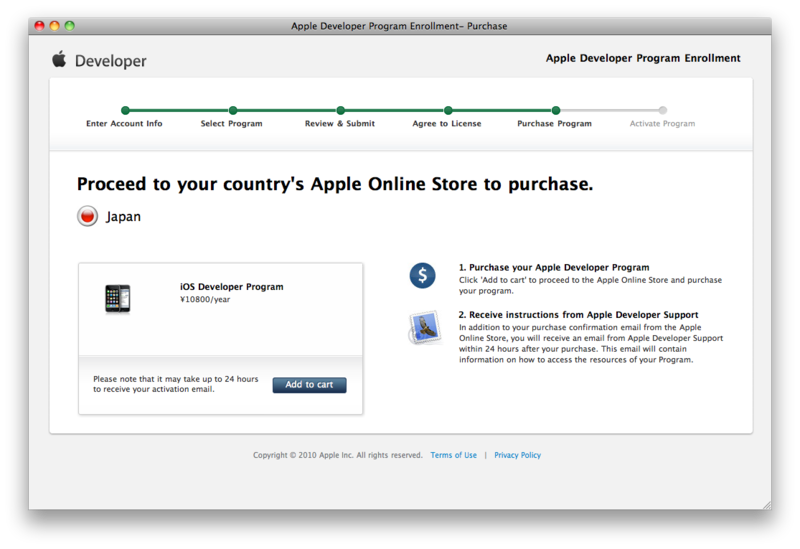Viewport: 800px width, 549px height.
Task: Click the Apple logo icon
Action: coord(59,59)
